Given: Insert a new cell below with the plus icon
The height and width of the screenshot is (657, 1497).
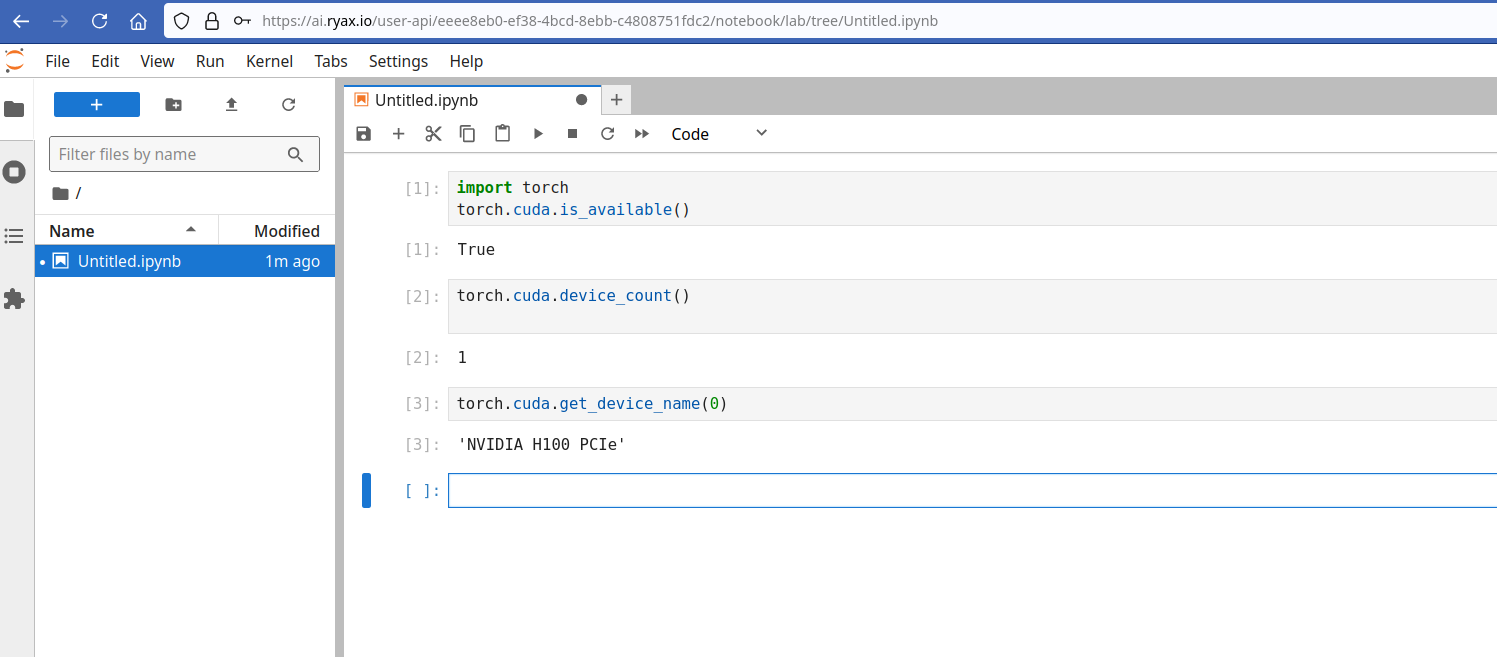Looking at the screenshot, I should point(398,134).
